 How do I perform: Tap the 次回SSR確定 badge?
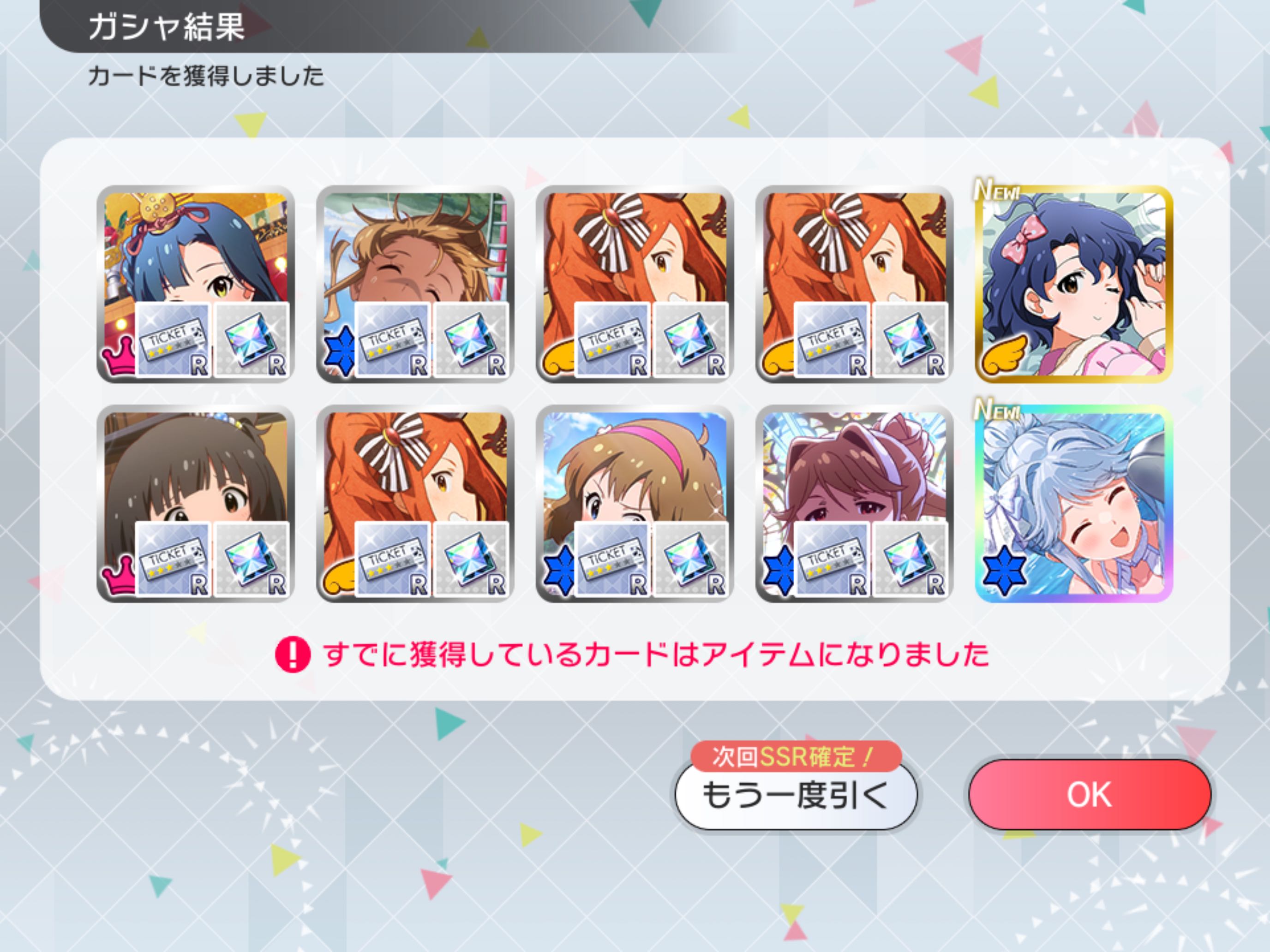pos(796,756)
